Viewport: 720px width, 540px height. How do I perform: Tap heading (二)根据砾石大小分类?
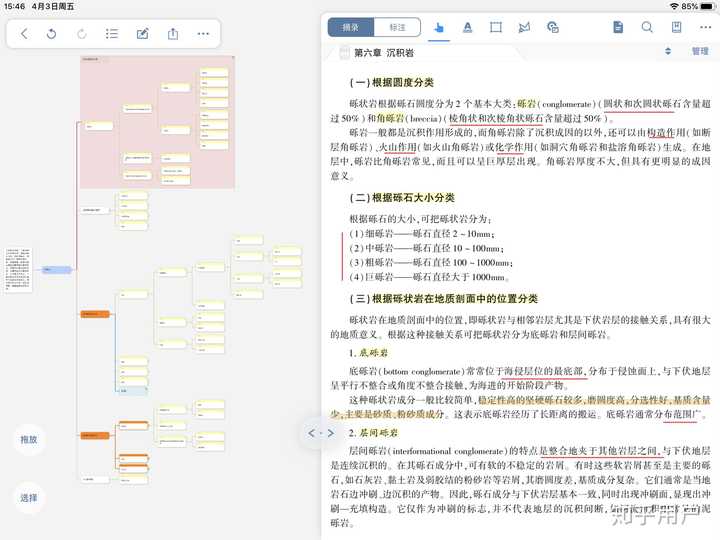402,198
